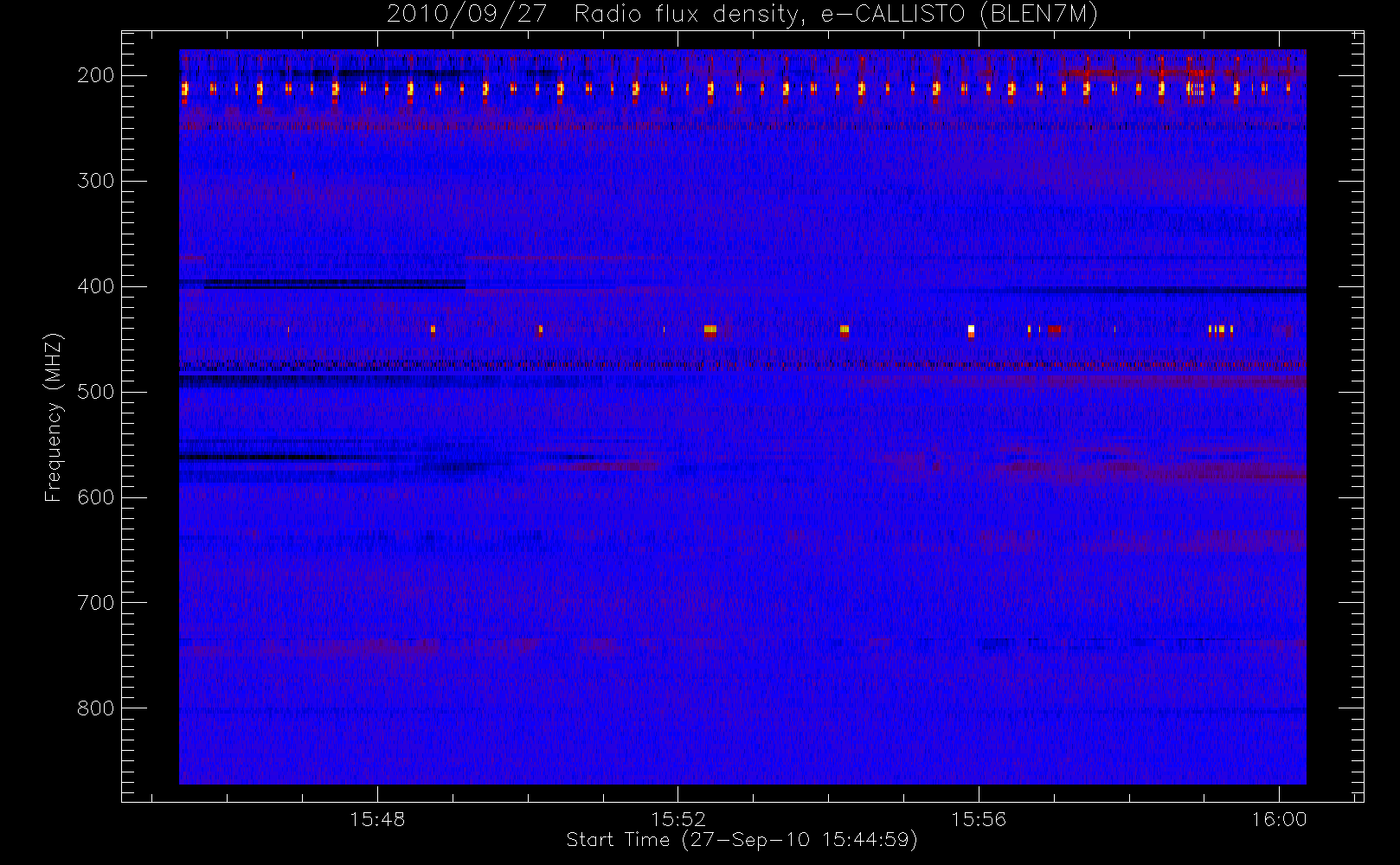Click the 600 frequency tick label
This screenshot has height=865, width=1400.
[x=96, y=497]
